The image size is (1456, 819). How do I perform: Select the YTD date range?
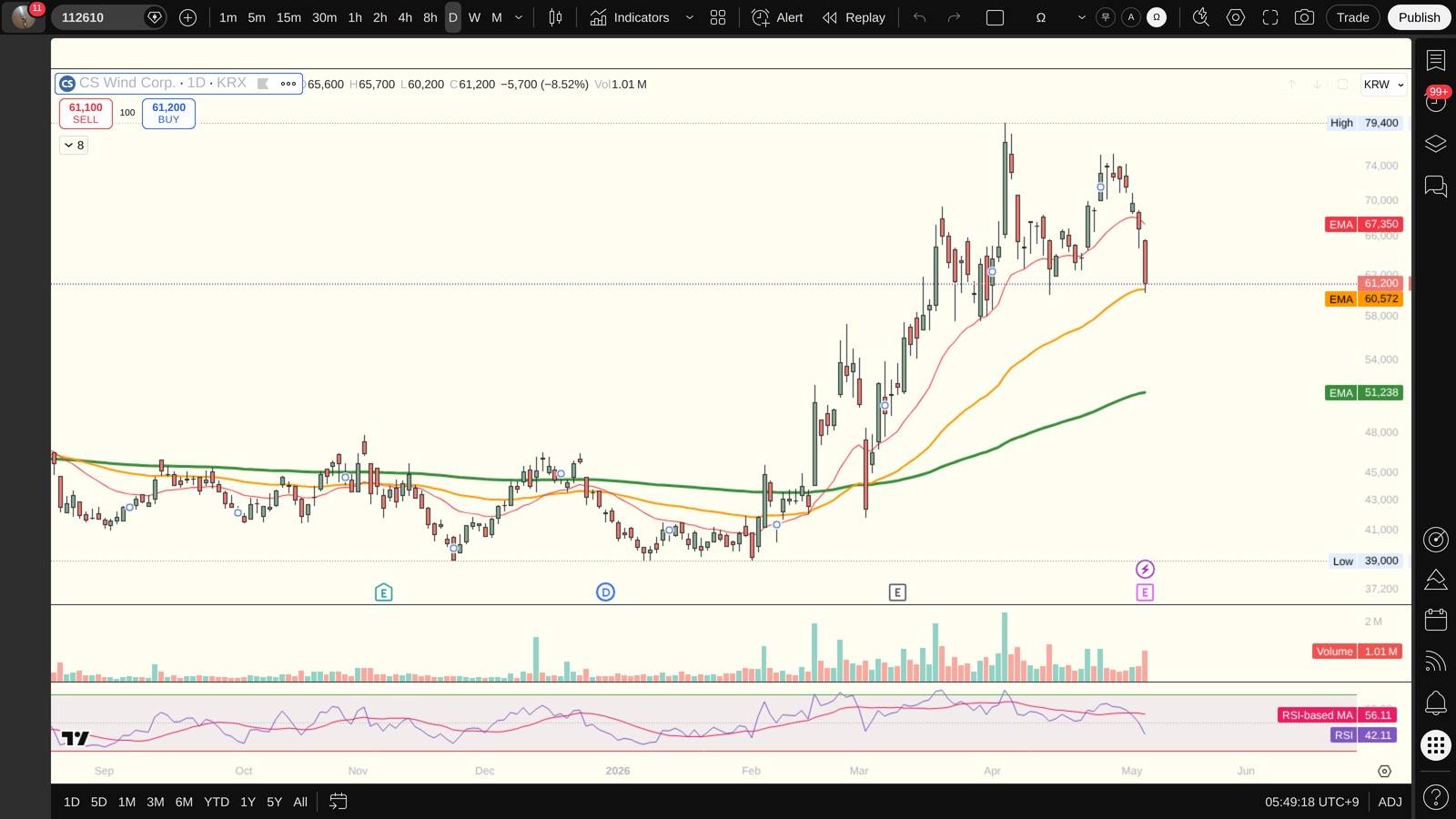pos(217,802)
